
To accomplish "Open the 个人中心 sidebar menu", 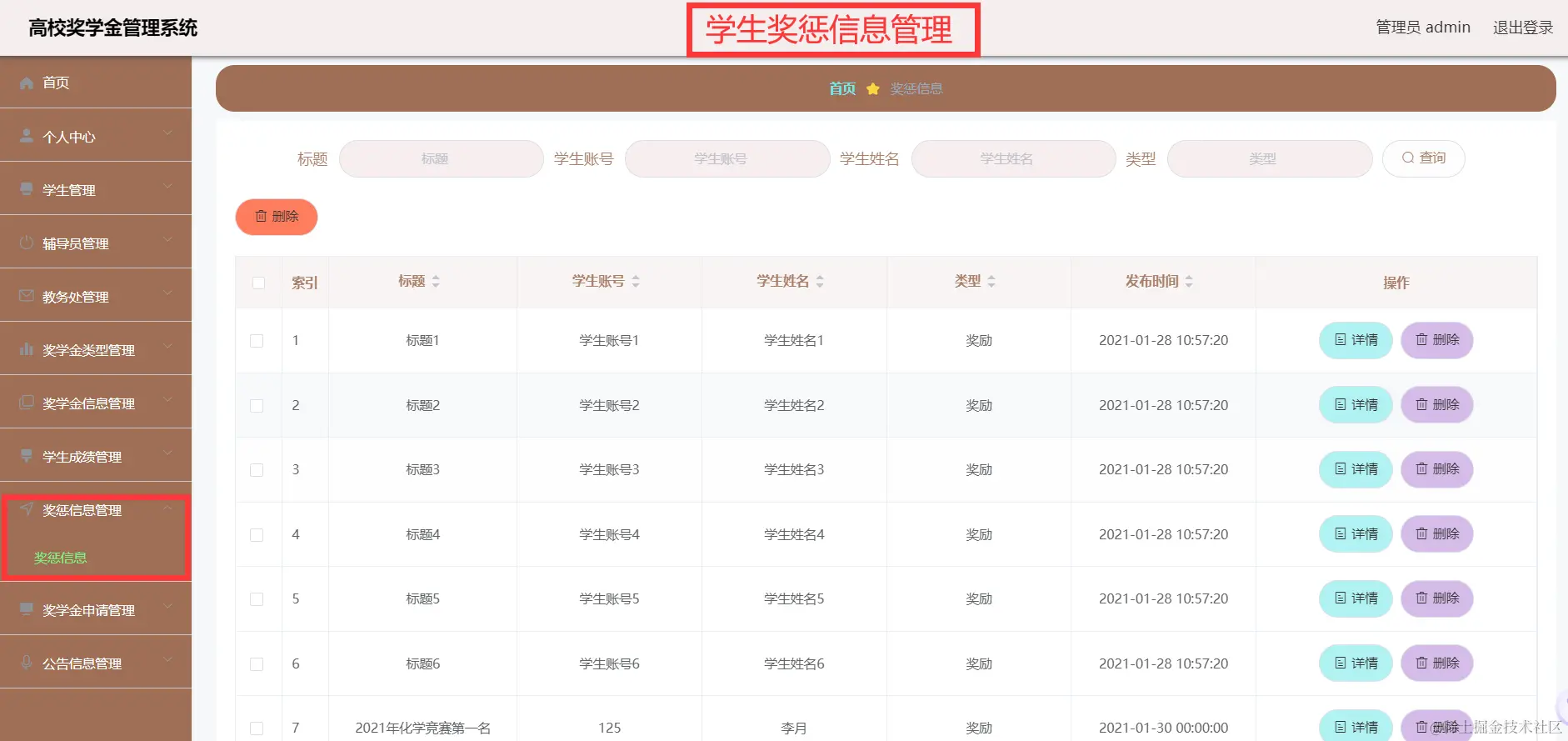I will click(x=96, y=136).
